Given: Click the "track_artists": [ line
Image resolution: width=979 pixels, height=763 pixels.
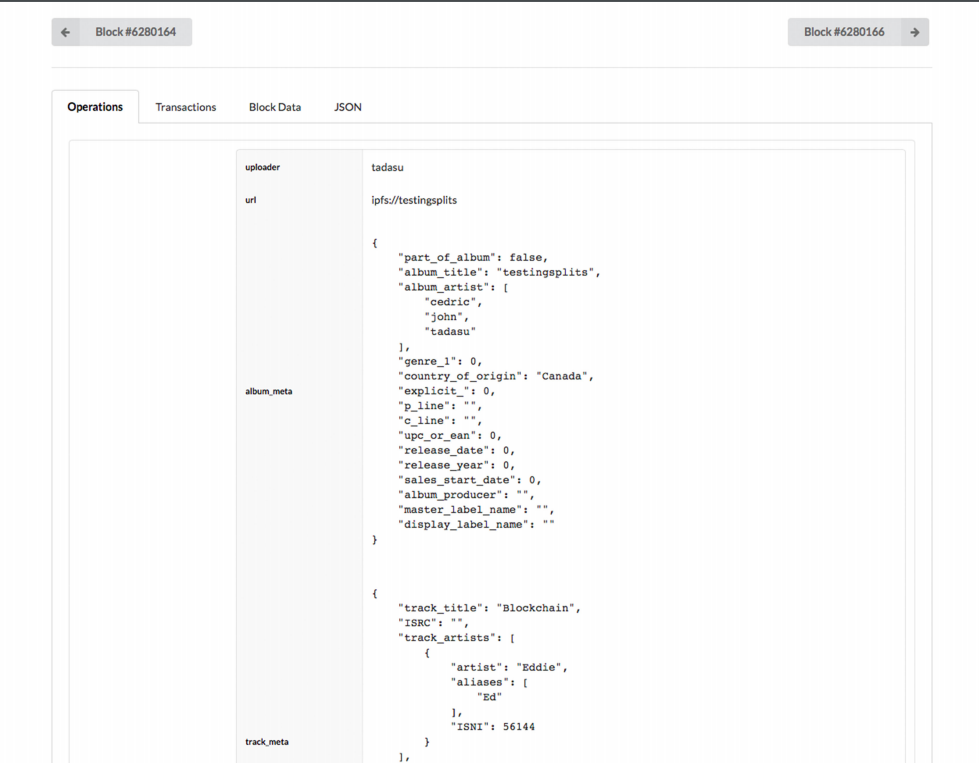Looking at the screenshot, I should pos(456,638).
